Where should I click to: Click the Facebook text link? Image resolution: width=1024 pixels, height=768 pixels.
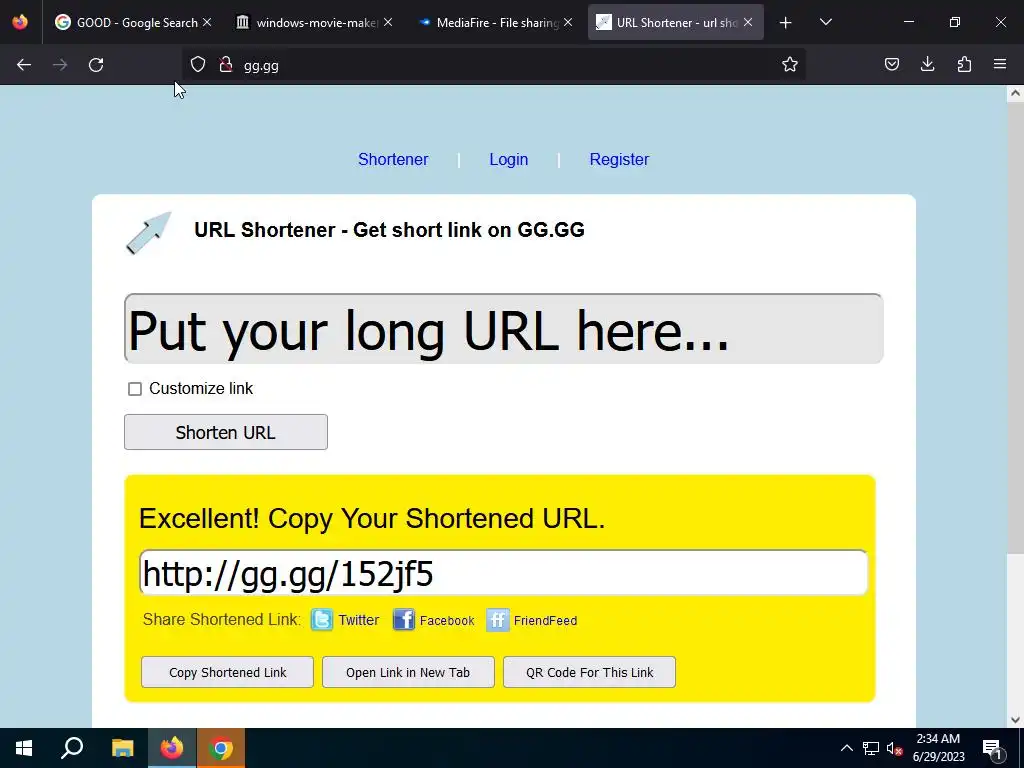pos(447,620)
